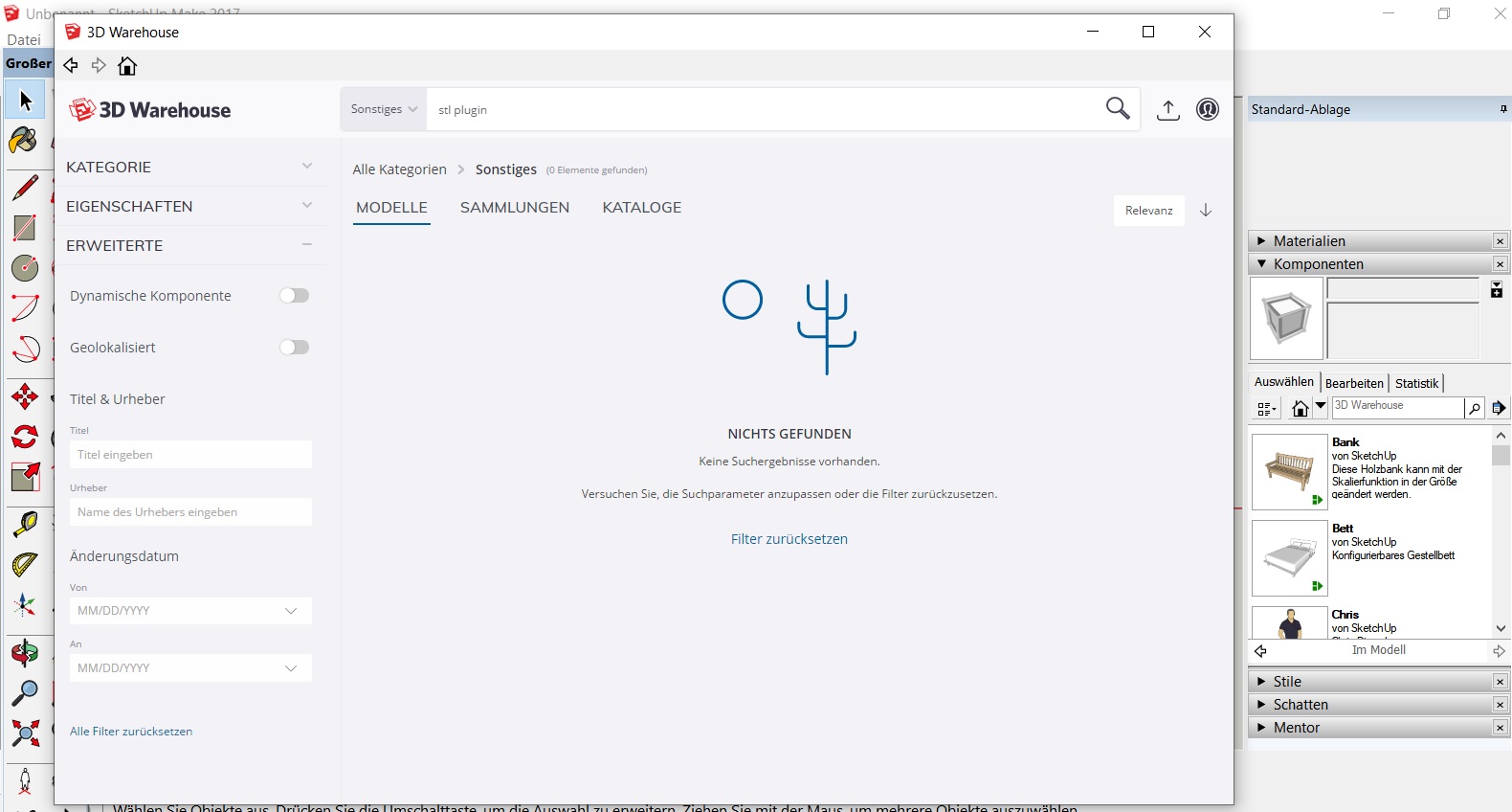This screenshot has height=812, width=1512.
Task: Open the user account profile icon
Action: coord(1208,110)
